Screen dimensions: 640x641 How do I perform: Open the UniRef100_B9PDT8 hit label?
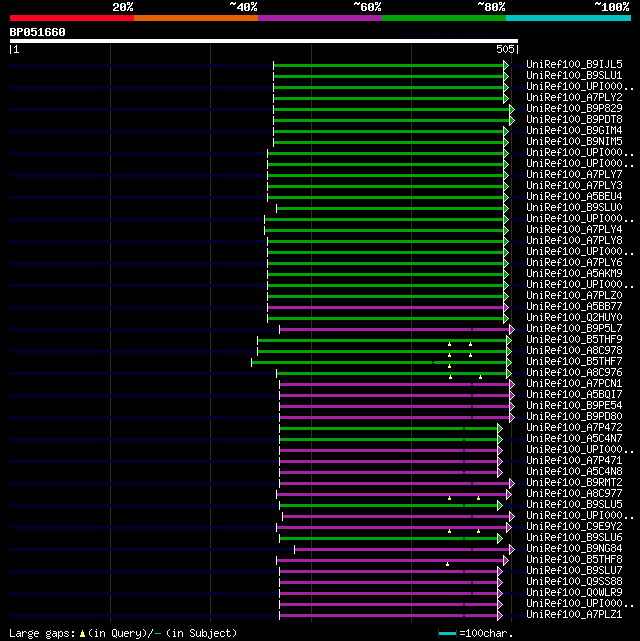point(574,119)
